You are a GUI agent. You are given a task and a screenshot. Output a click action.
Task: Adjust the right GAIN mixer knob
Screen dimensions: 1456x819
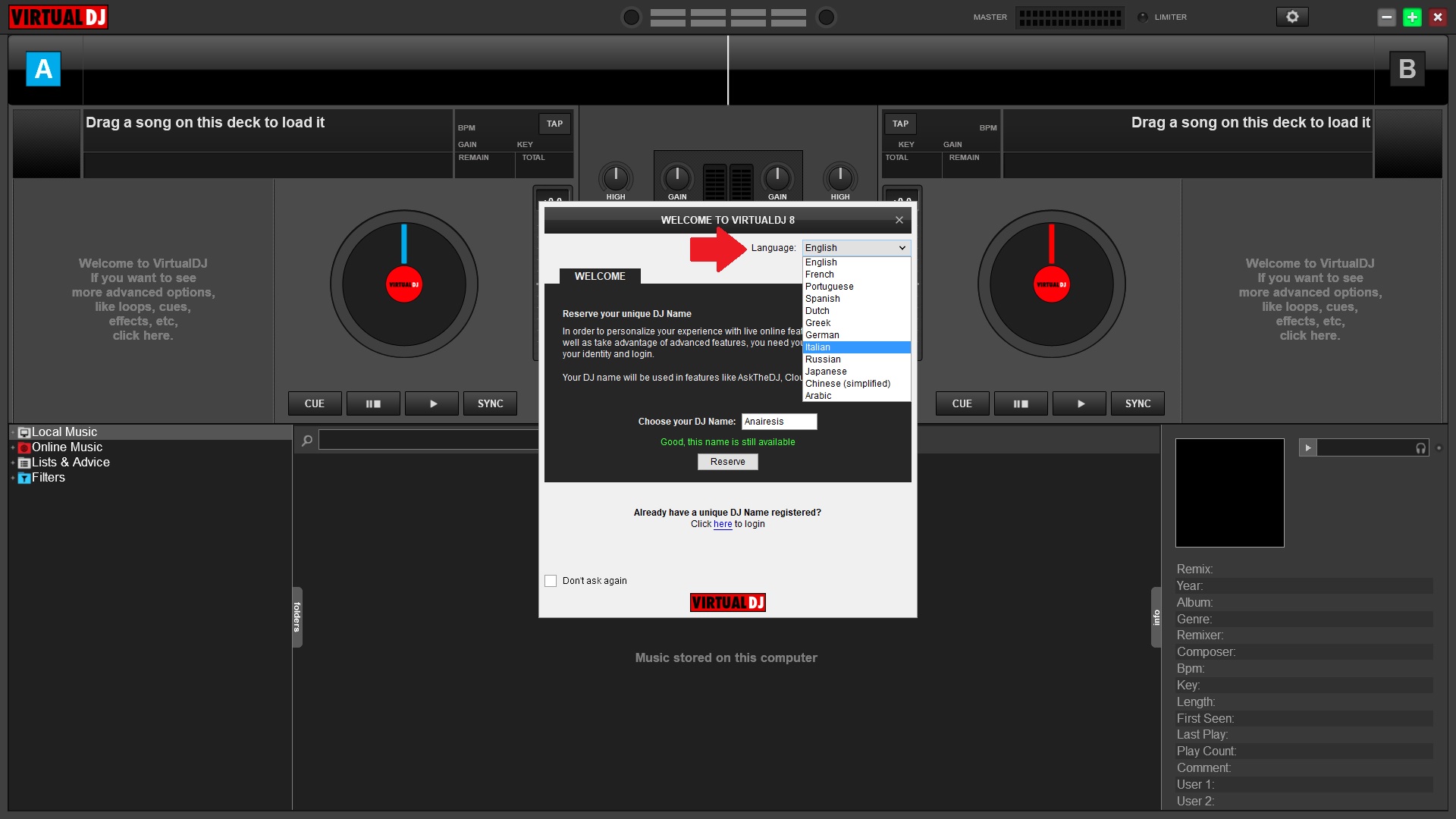coord(777,178)
